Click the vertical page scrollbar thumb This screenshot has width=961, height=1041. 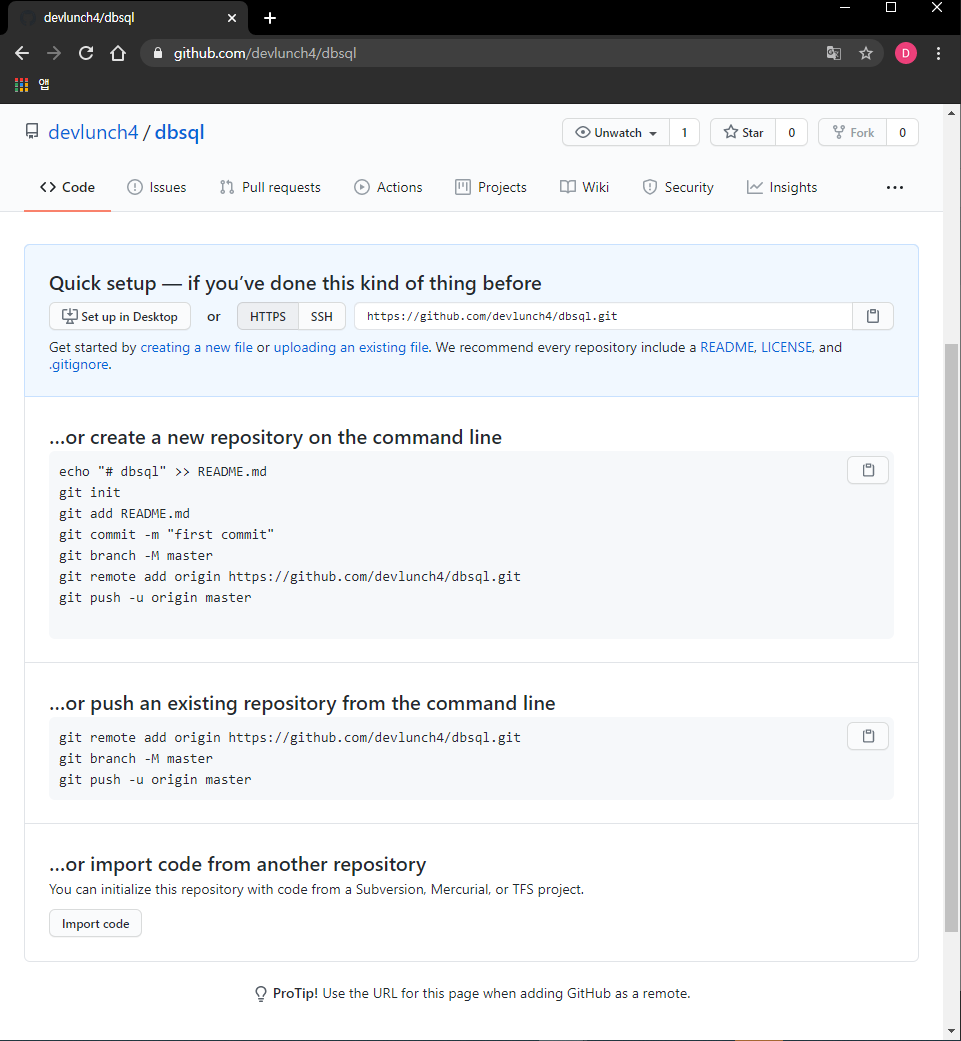click(x=952, y=637)
